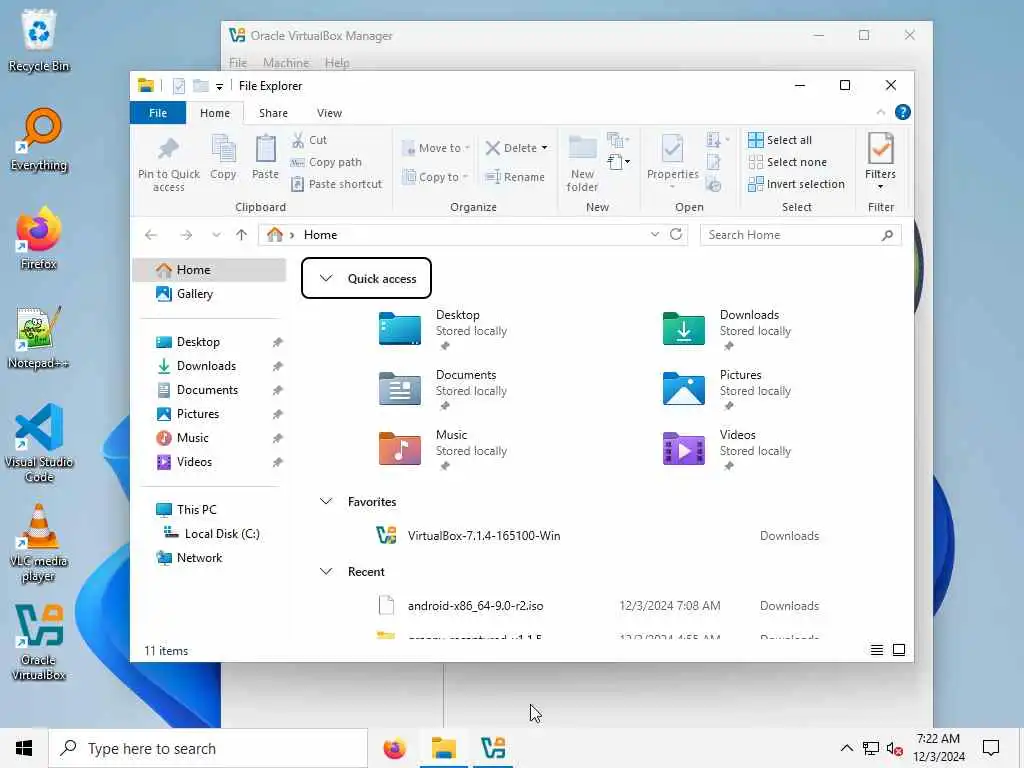The height and width of the screenshot is (768, 1024).
Task: Switch to the Home ribbon tab
Action: click(x=215, y=113)
